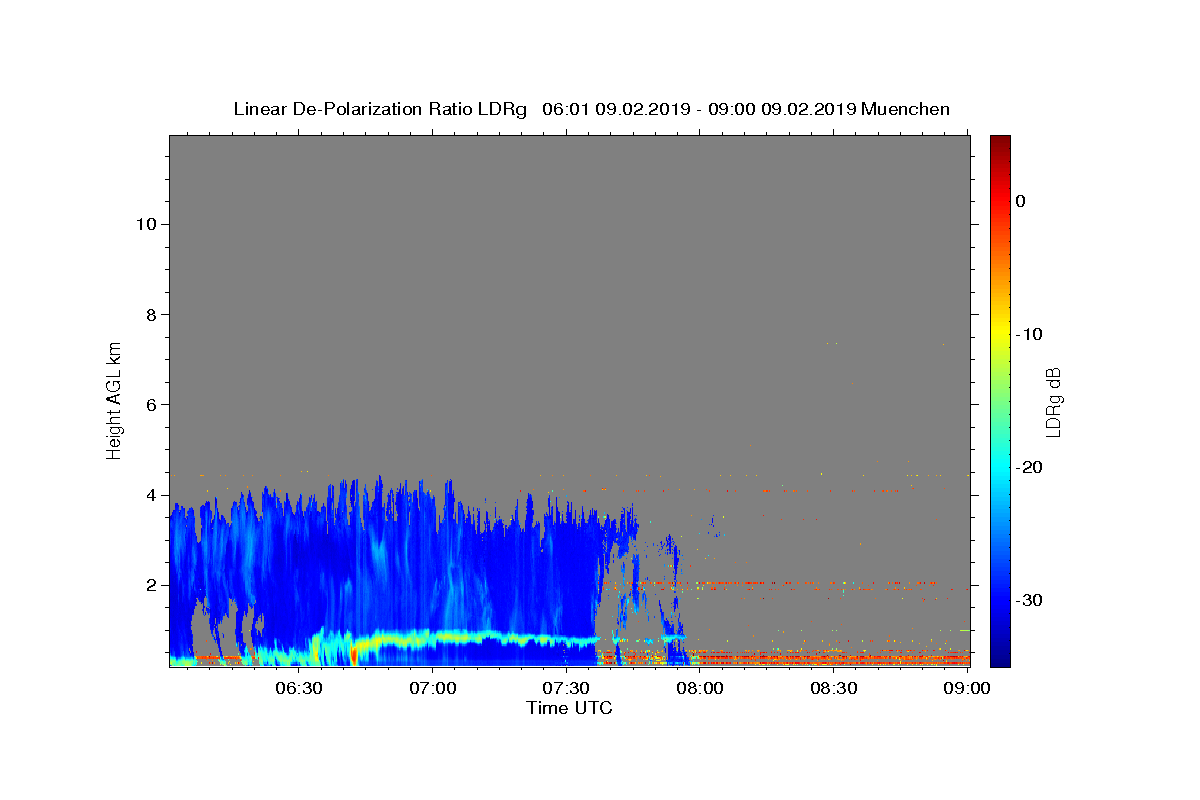Screen dimensions: 1200x800
Task: Click the colorbar value 0
Action: point(1020,201)
